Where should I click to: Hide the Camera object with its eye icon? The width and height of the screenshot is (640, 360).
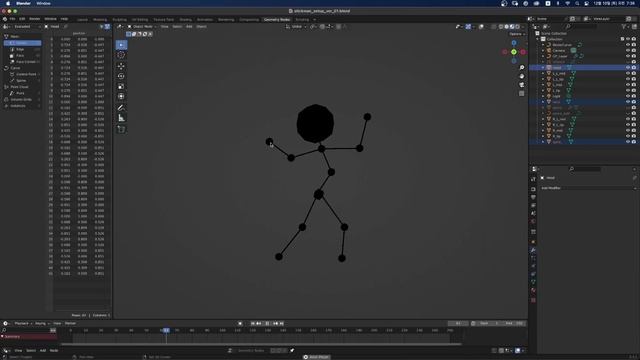628,50
